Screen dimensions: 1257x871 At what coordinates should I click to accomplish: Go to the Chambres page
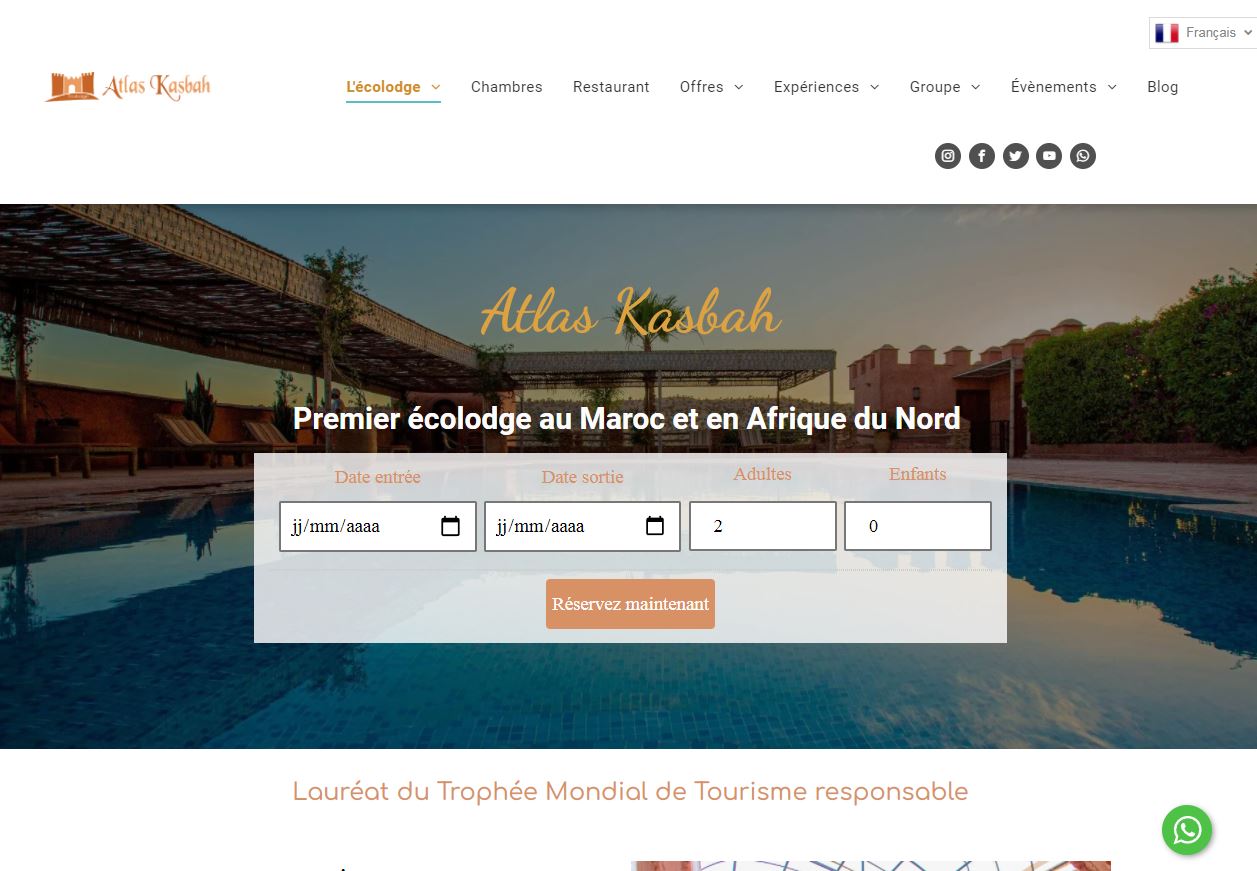507,87
